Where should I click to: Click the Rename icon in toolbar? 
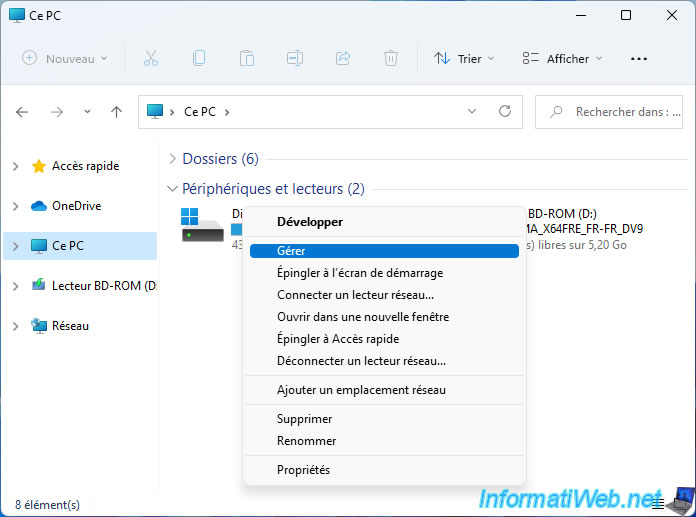[295, 59]
